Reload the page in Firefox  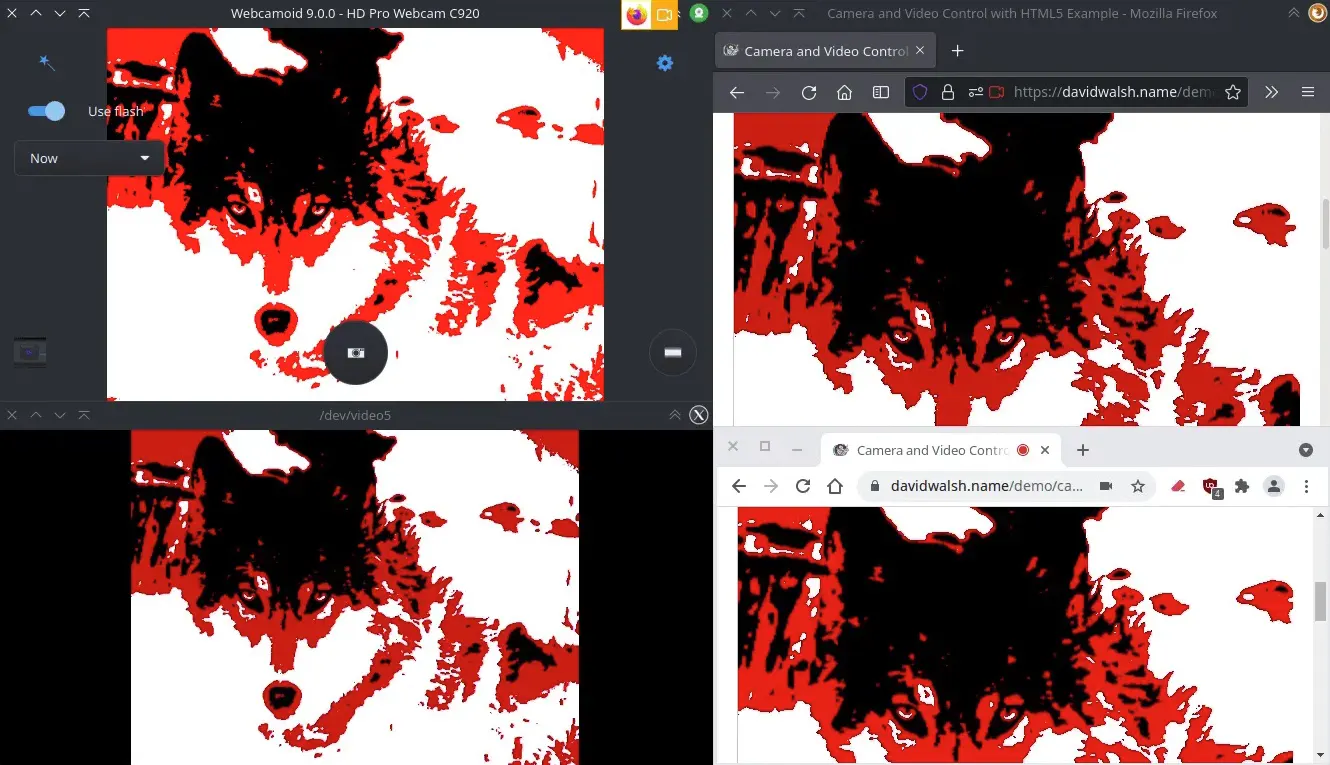(x=809, y=92)
